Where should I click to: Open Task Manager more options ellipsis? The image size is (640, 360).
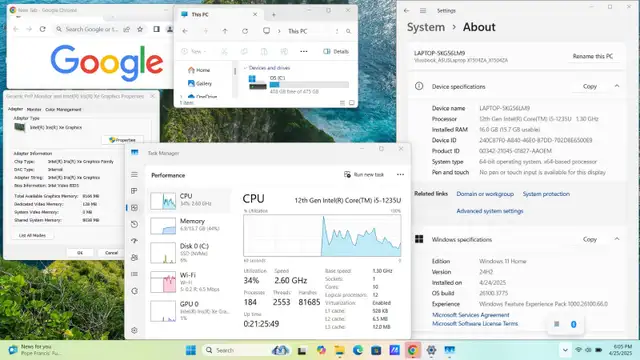tap(400, 175)
